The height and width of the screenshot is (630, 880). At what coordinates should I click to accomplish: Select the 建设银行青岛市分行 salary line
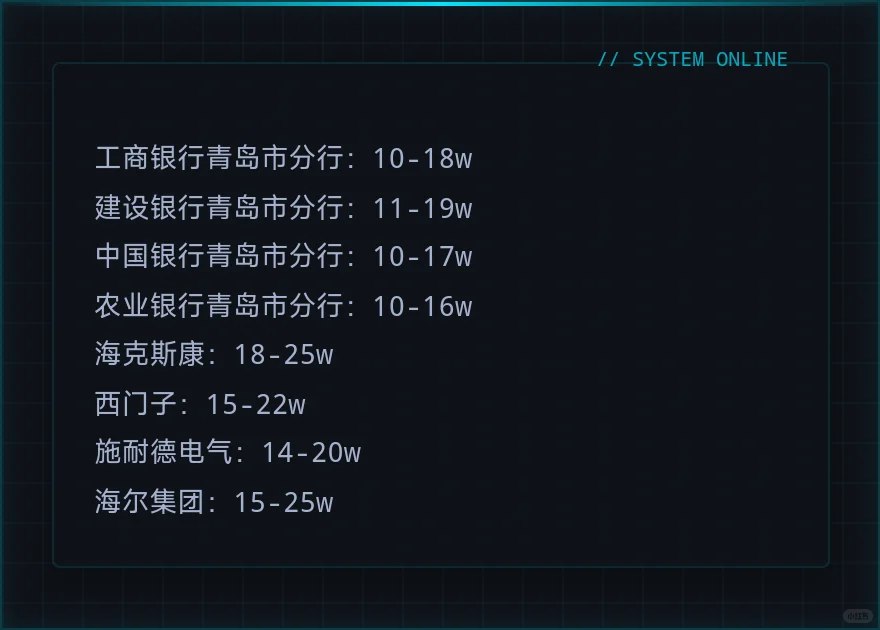point(283,208)
